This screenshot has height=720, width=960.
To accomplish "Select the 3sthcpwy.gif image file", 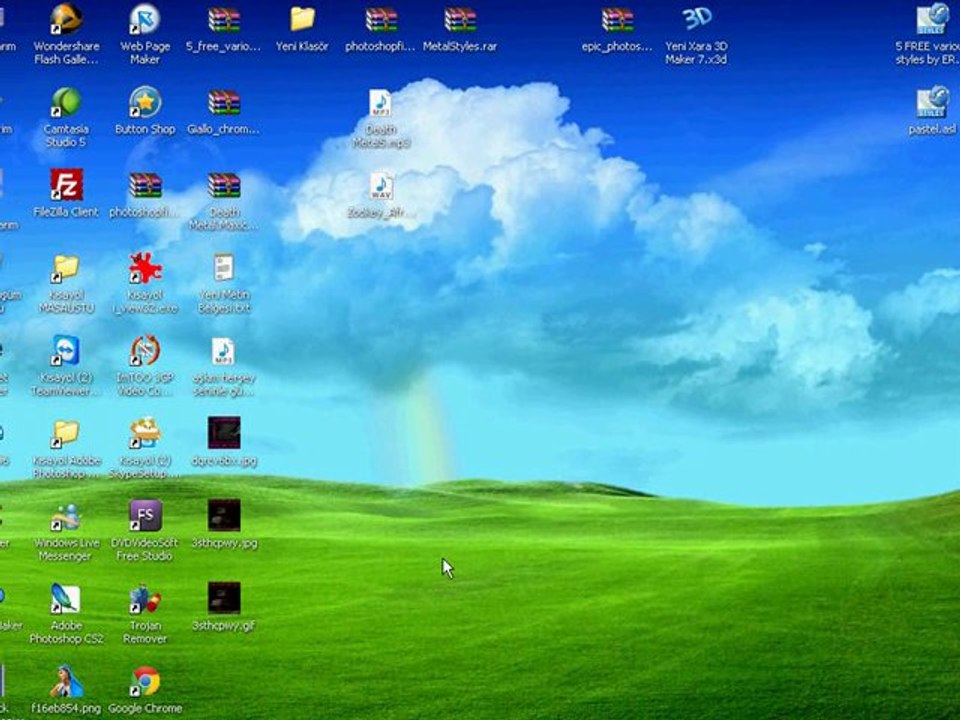I will [x=224, y=598].
